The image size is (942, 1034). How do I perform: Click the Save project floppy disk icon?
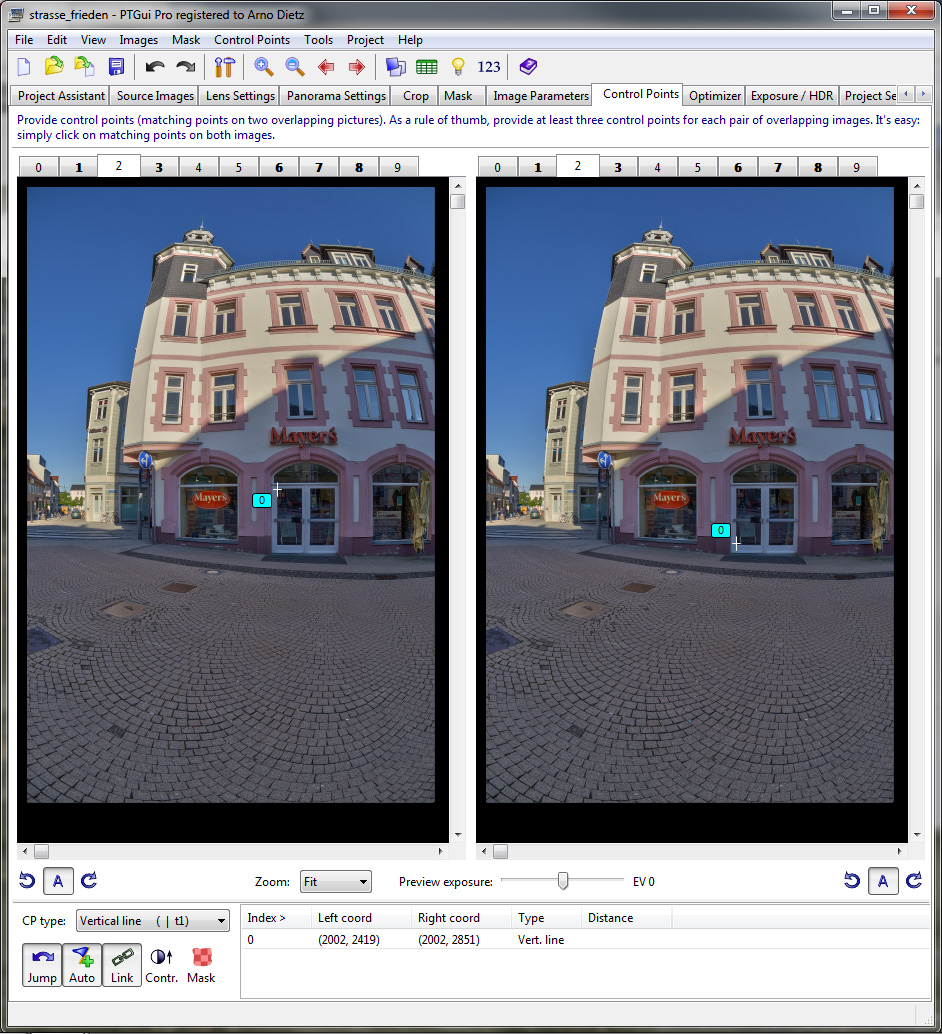[116, 67]
